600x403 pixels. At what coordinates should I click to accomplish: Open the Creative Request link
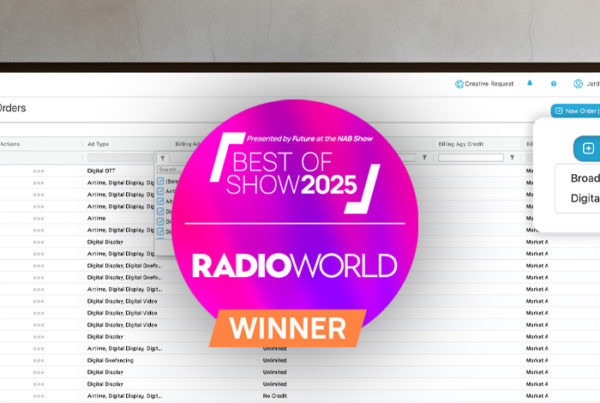click(484, 84)
